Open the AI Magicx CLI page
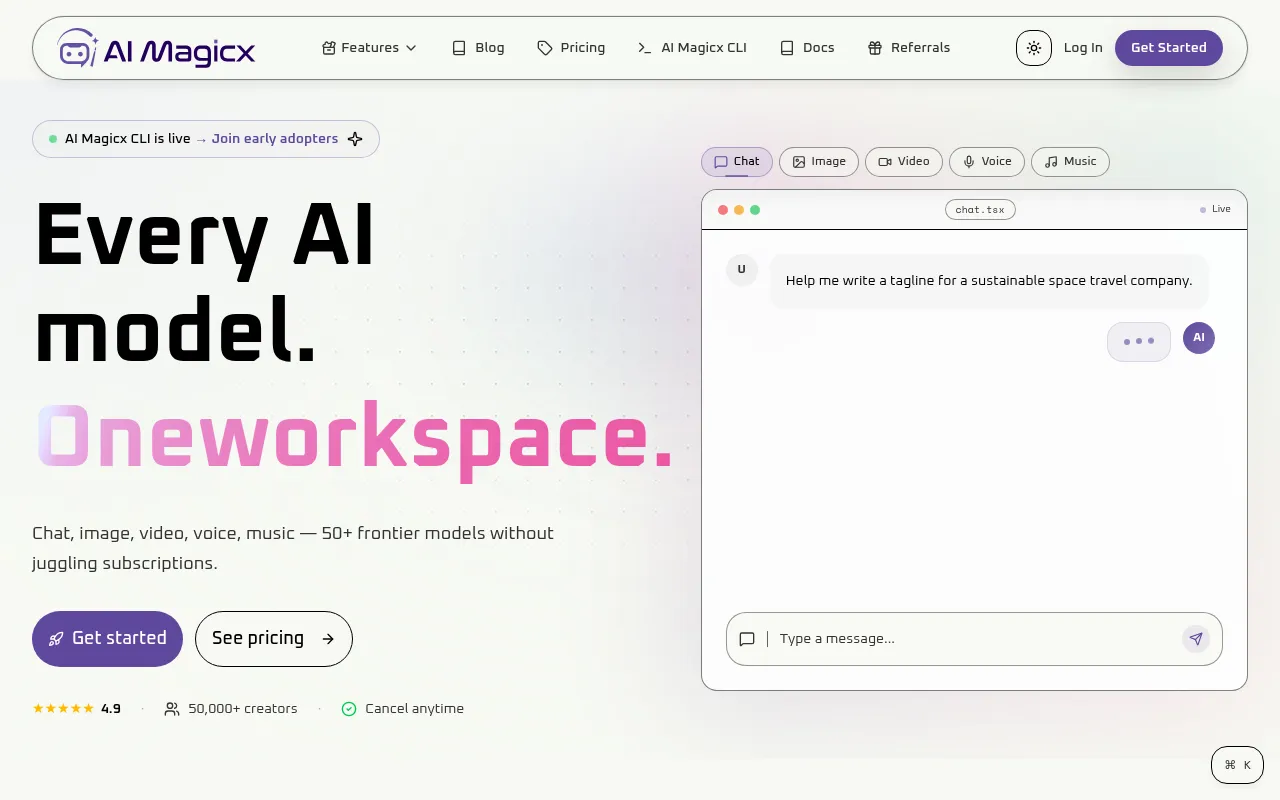The width and height of the screenshot is (1280, 800). pyautogui.click(x=692, y=48)
